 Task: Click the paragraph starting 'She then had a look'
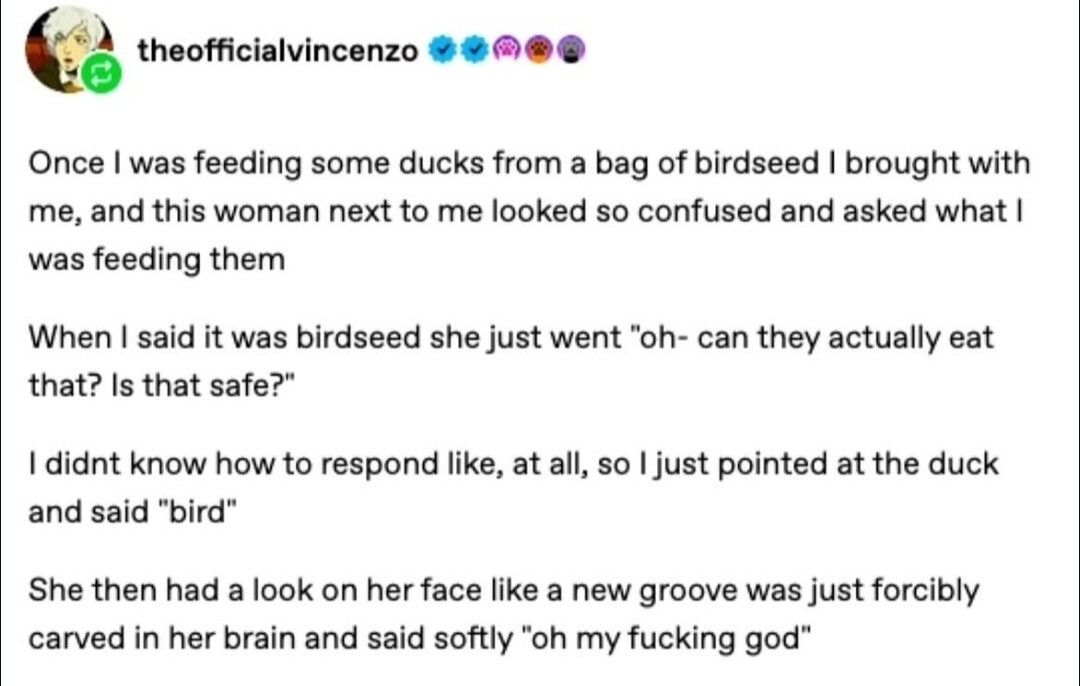pyautogui.click(x=503, y=614)
